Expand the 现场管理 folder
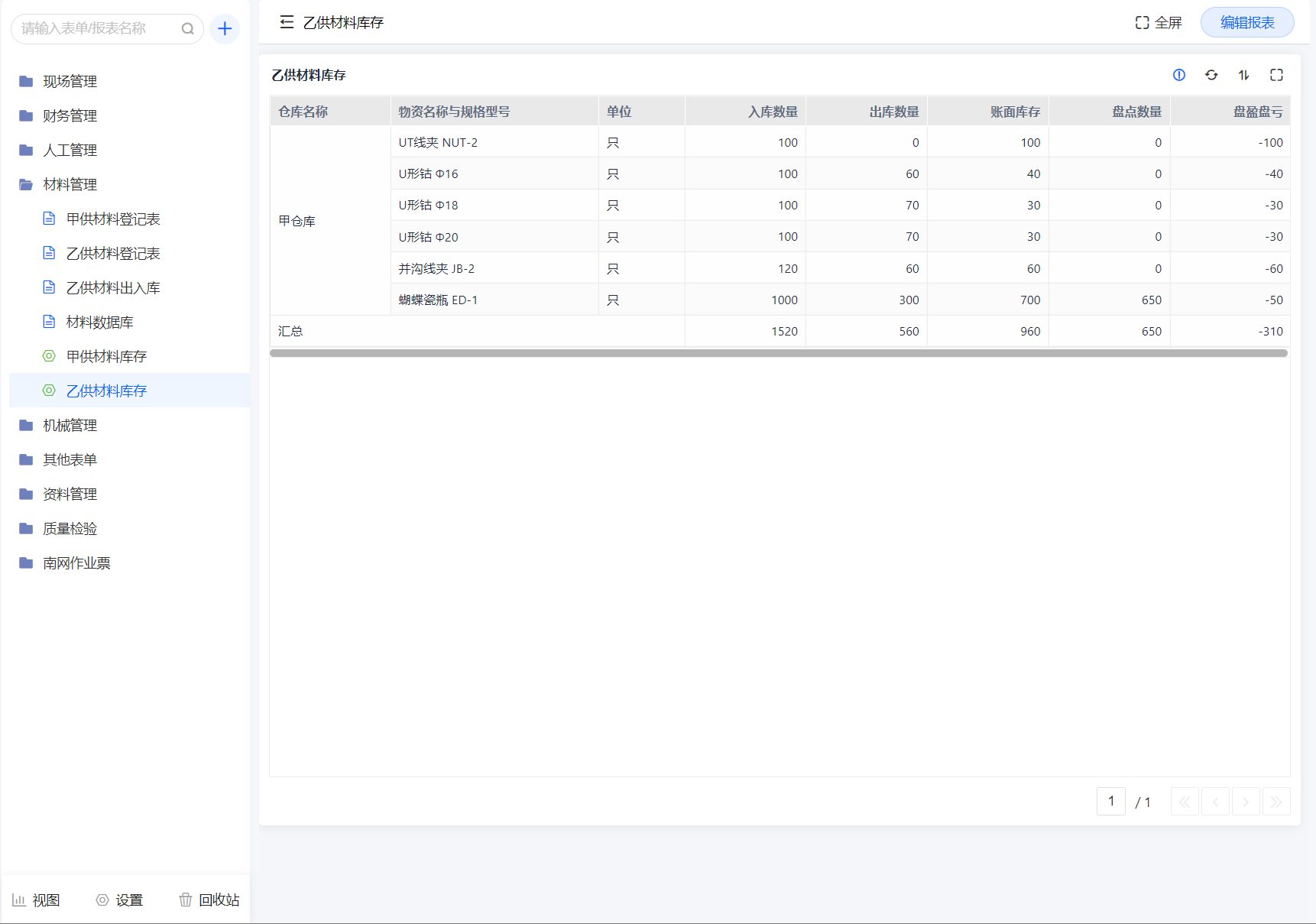 pos(70,81)
